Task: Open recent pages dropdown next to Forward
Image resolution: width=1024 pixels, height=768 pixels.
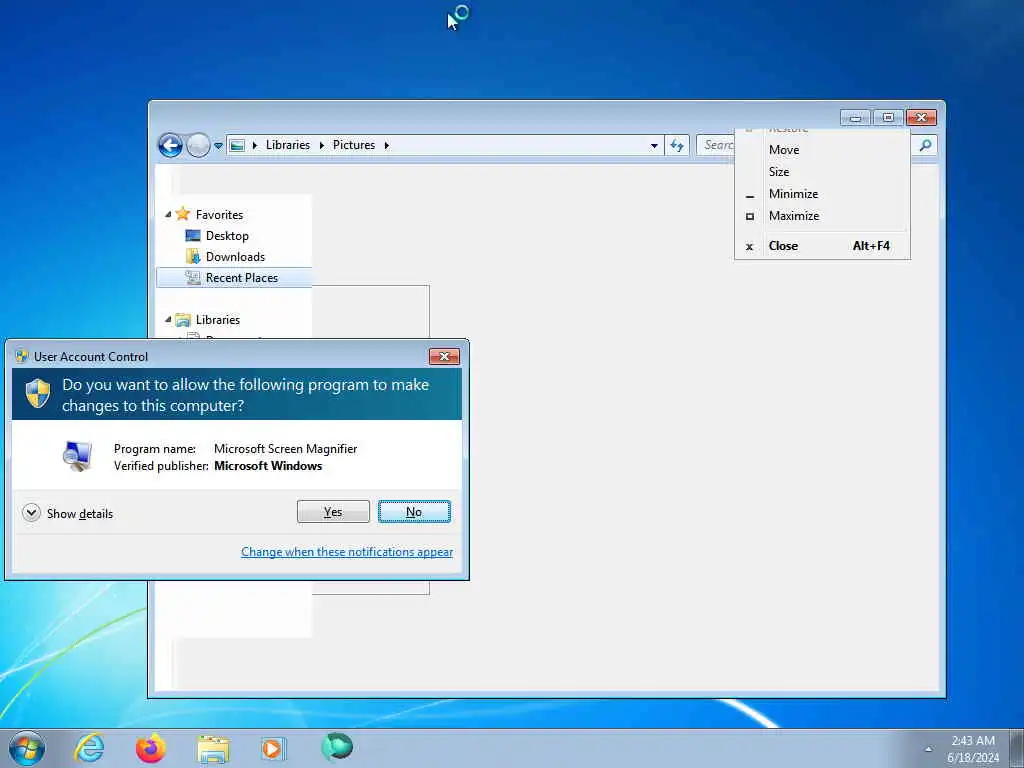Action: pos(218,146)
